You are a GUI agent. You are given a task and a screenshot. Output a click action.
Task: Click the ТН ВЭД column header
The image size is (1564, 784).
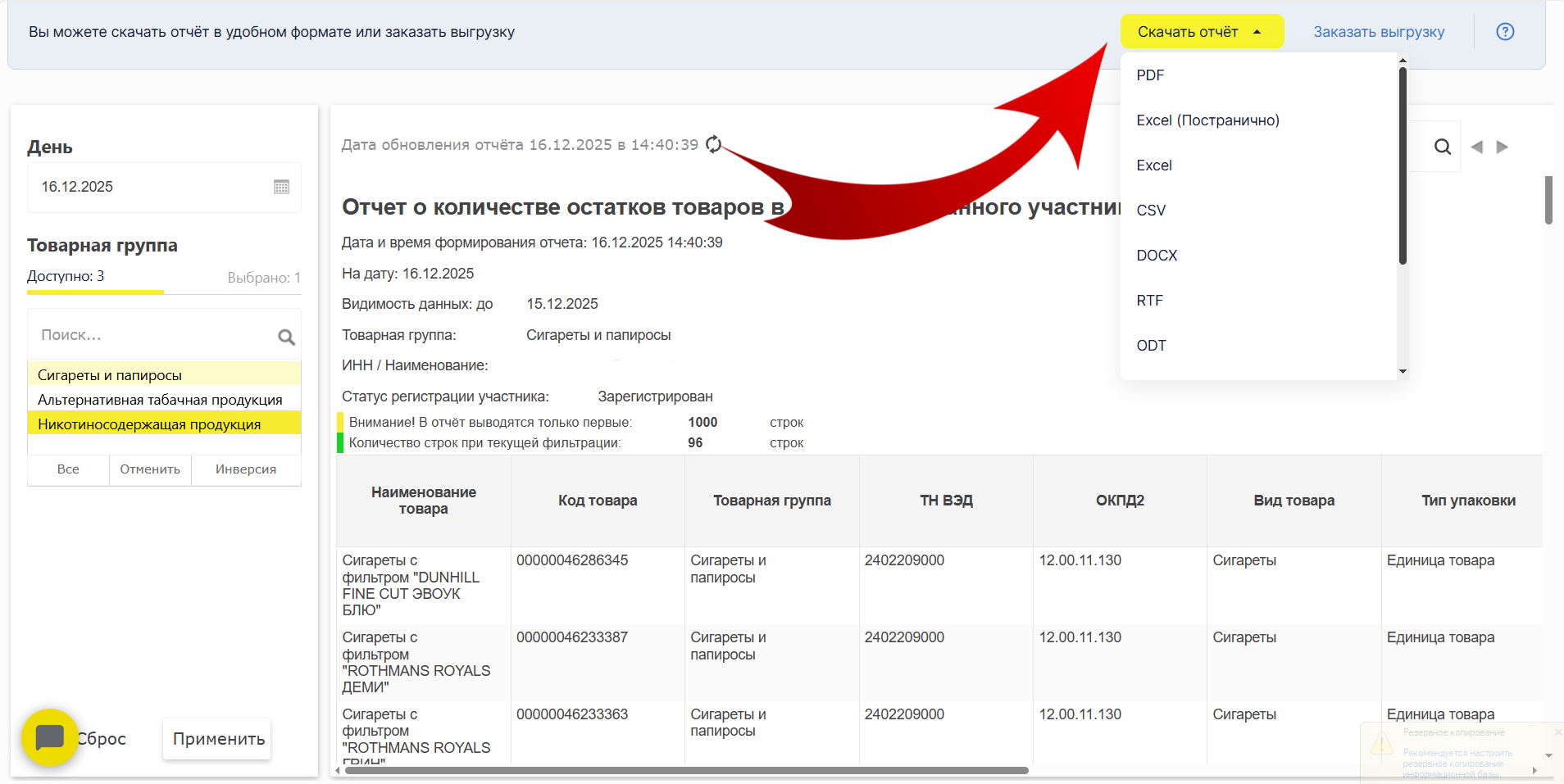(946, 501)
